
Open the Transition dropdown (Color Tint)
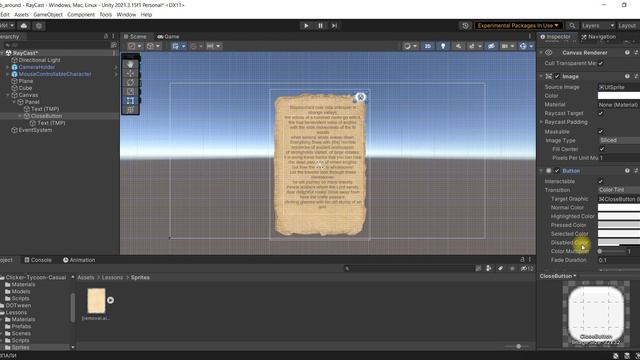click(619, 190)
